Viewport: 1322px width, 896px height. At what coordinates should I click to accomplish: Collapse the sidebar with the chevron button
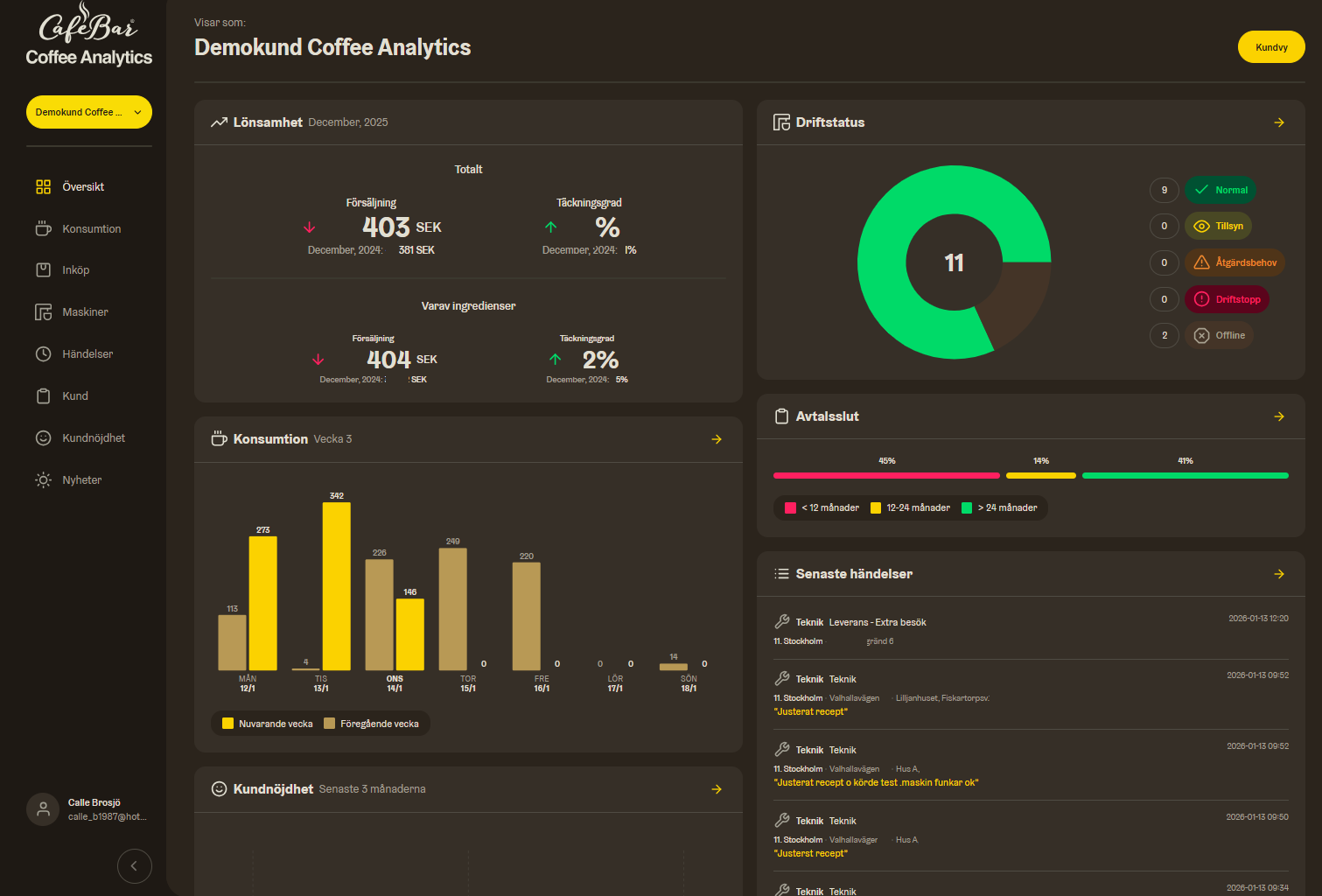pyautogui.click(x=134, y=866)
